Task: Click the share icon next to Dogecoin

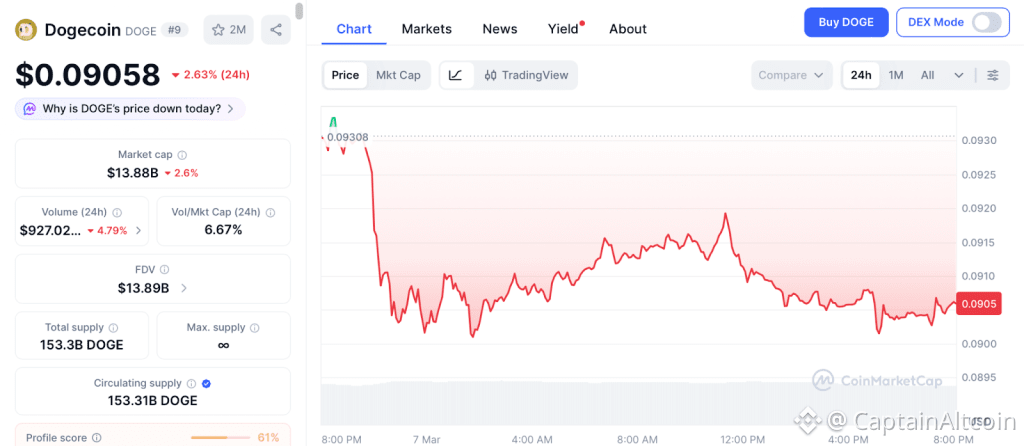Action: pos(276,29)
